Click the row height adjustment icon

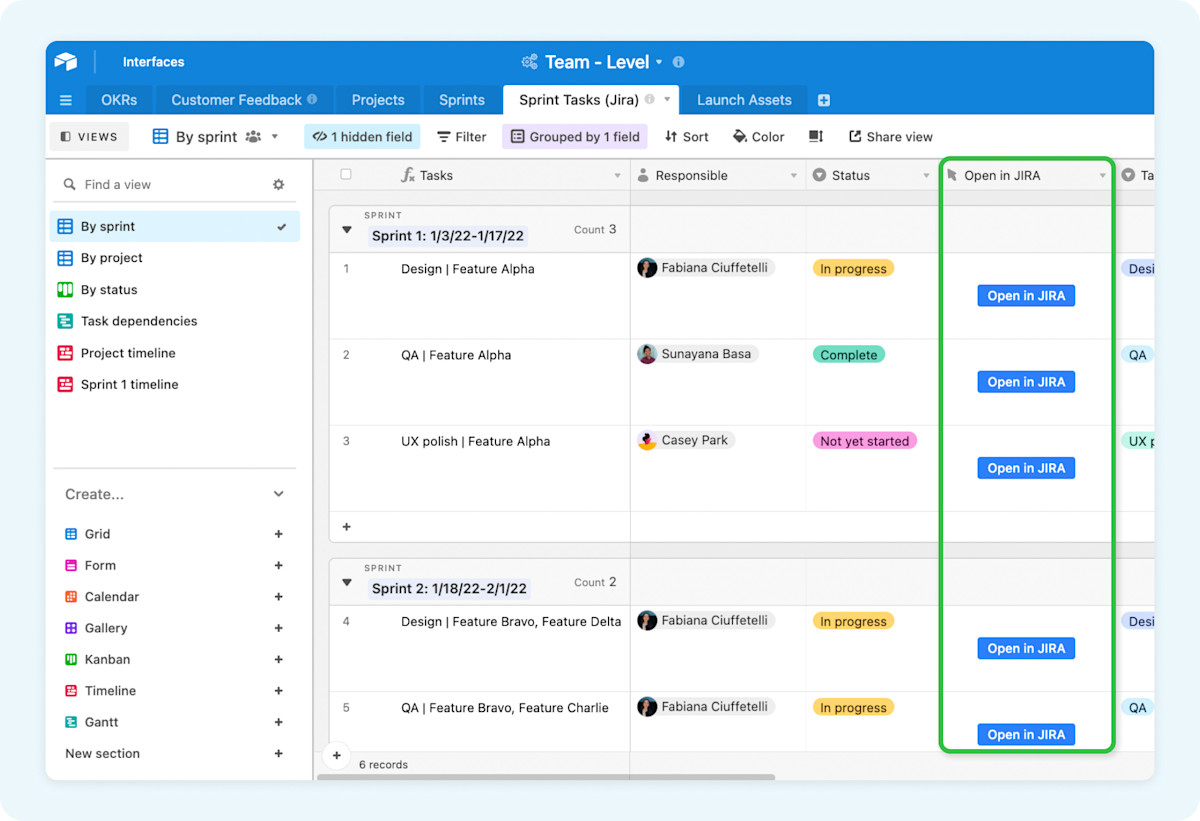[x=815, y=136]
